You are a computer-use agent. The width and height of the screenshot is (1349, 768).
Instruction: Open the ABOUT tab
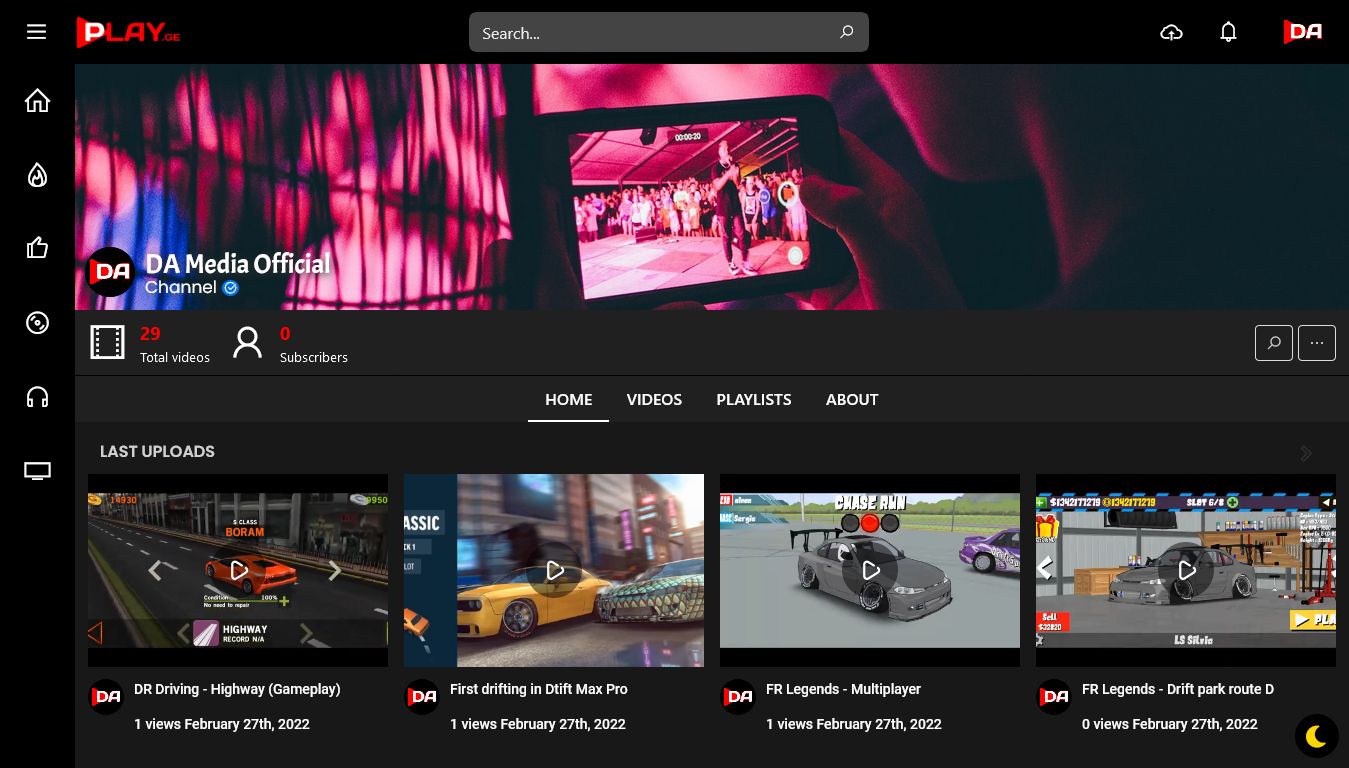[852, 399]
